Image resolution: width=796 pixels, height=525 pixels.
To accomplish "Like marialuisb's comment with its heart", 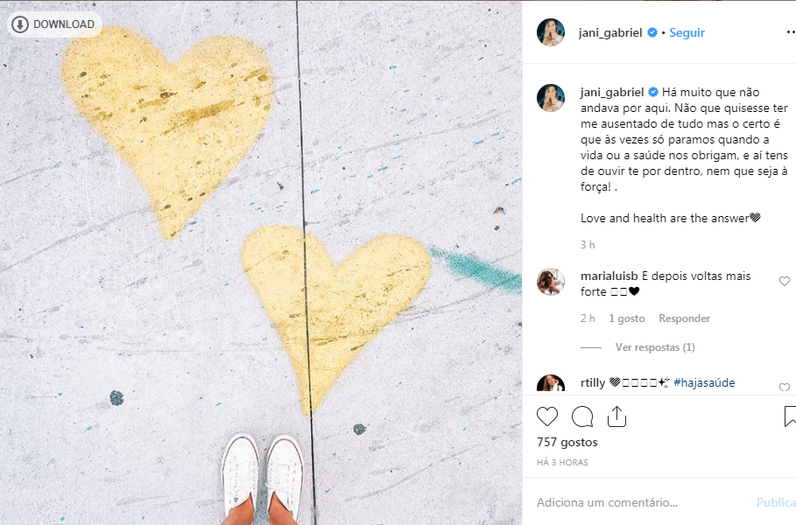I will tap(784, 281).
